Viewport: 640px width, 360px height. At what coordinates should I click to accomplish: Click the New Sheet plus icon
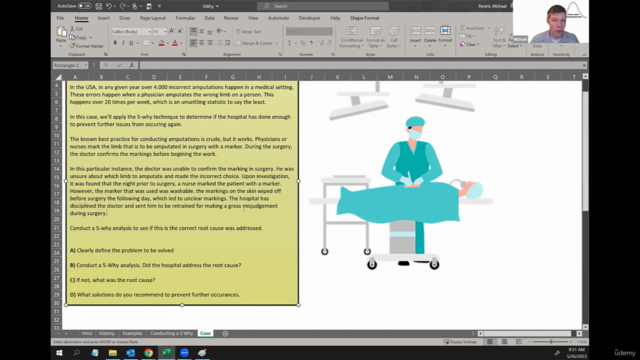pos(225,333)
